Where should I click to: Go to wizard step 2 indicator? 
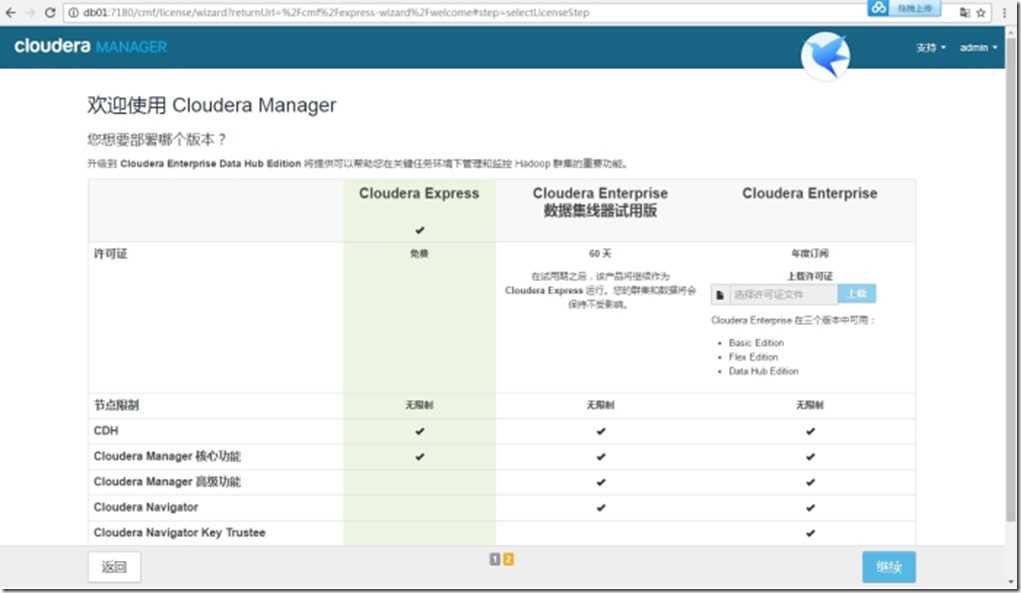pos(509,559)
